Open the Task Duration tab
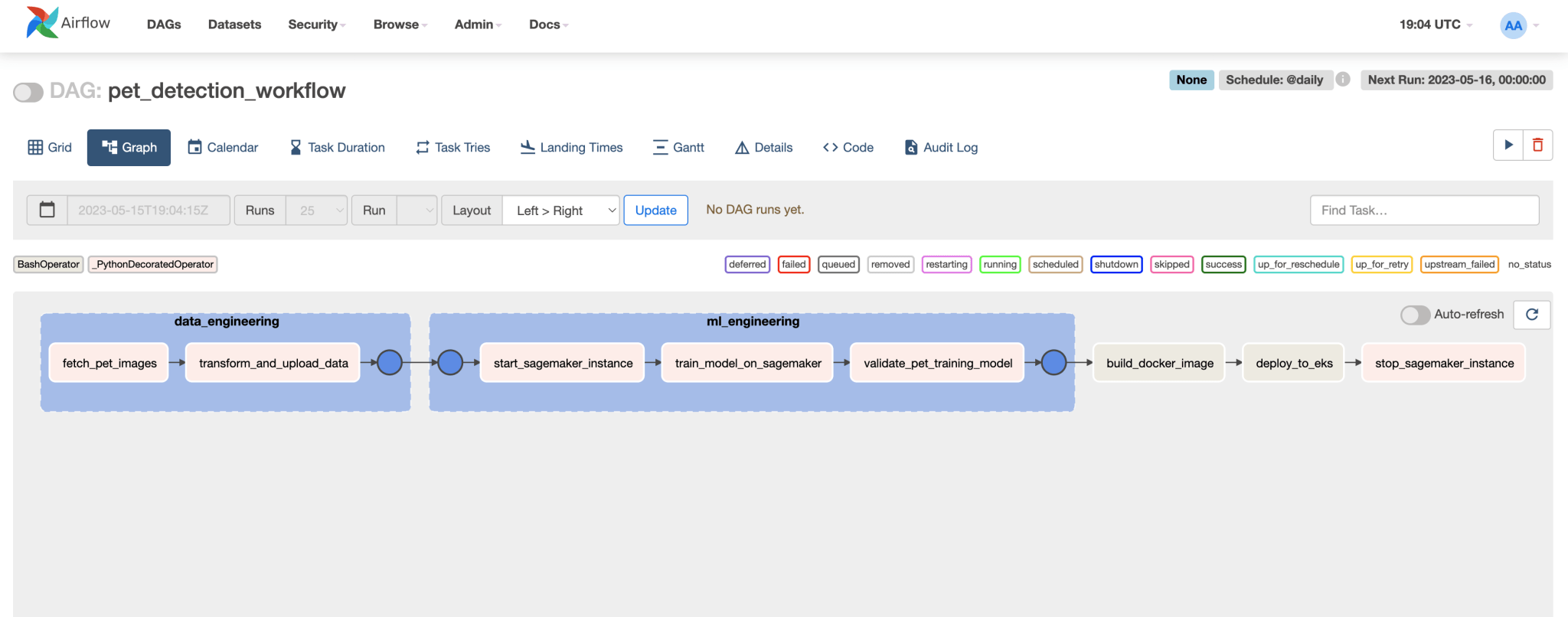Screen dimensions: 1568x617 tap(338, 147)
